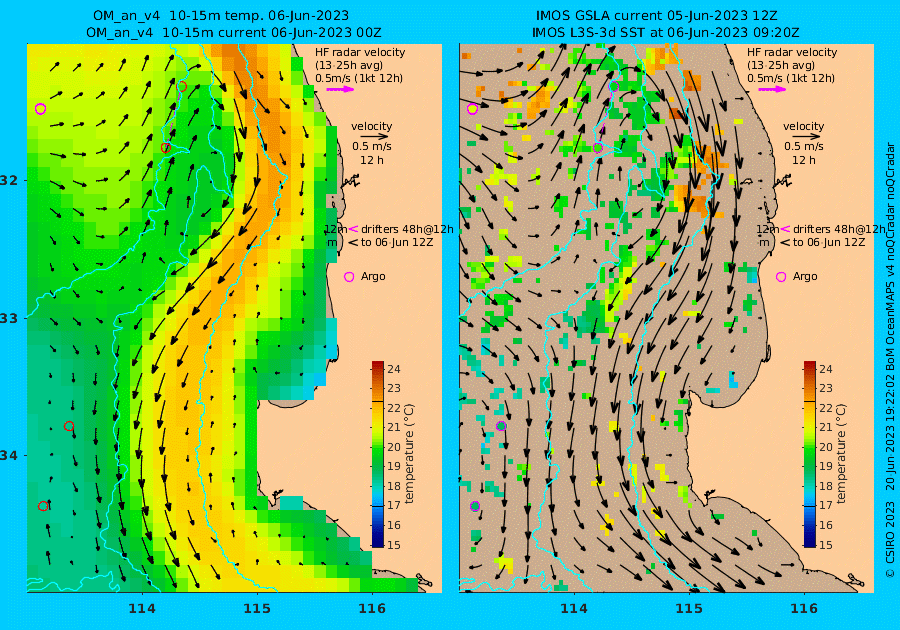
Task: Select the Argo marker just below 34S in IMOS map
Action: pyautogui.click(x=501, y=426)
